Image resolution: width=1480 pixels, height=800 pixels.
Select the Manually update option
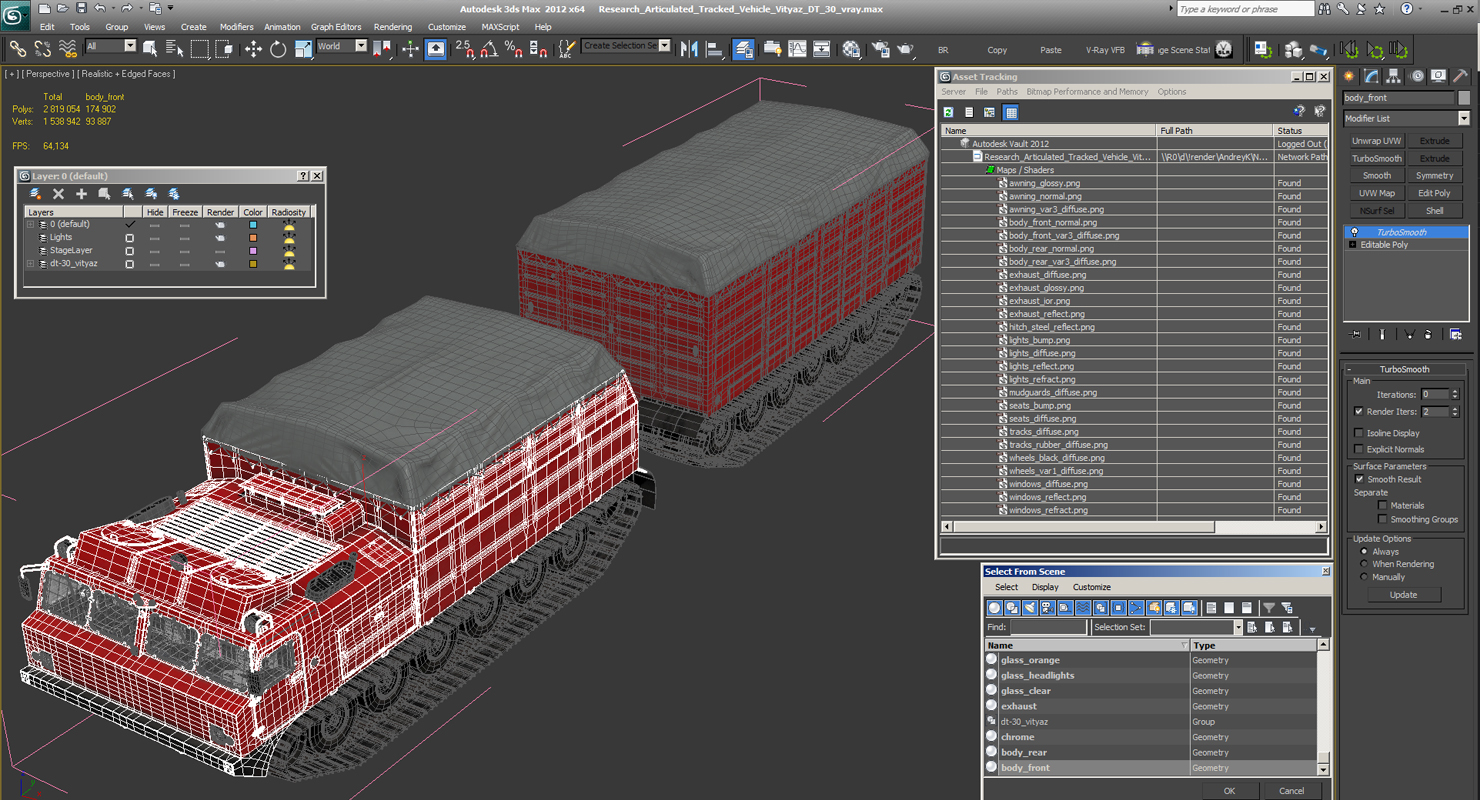[x=1364, y=577]
